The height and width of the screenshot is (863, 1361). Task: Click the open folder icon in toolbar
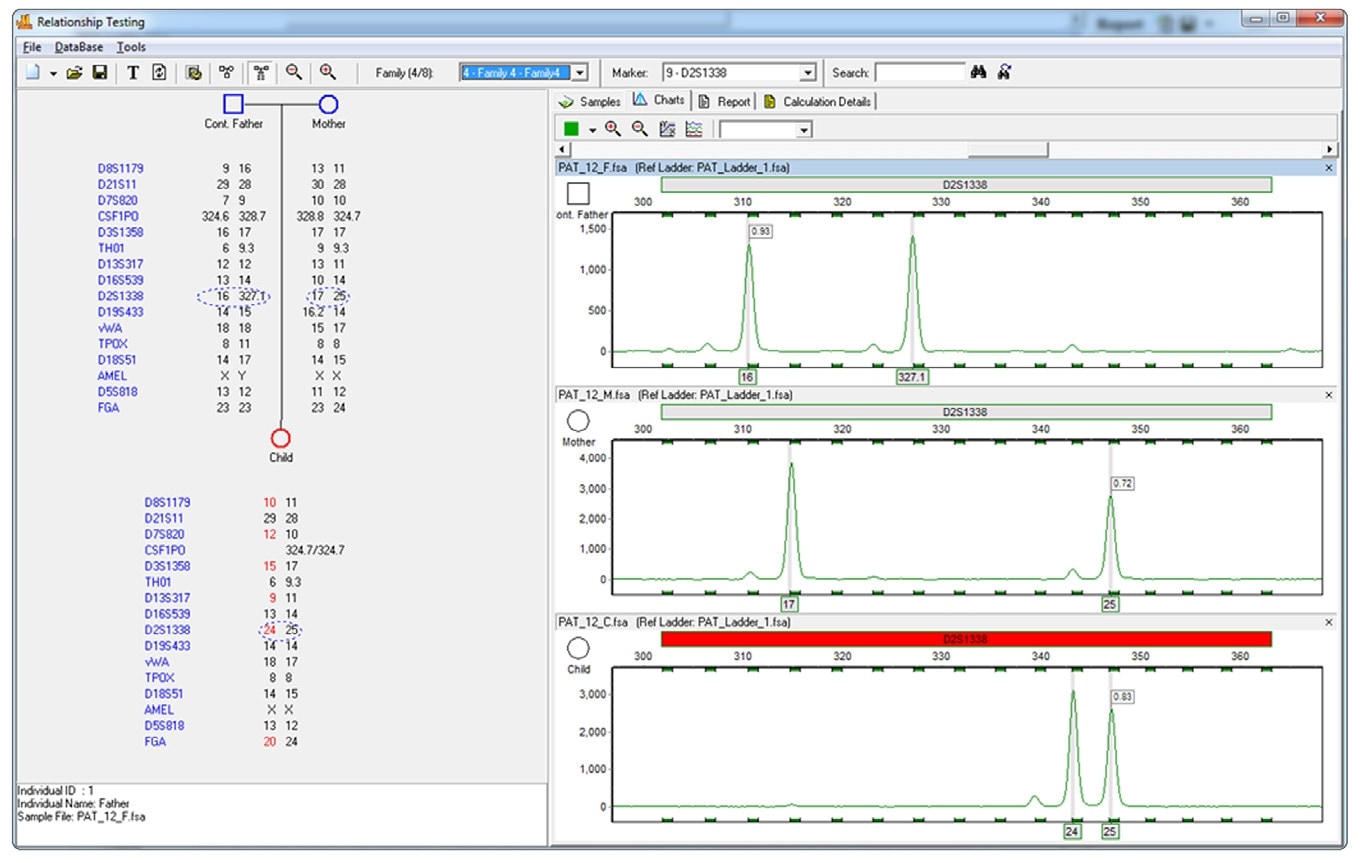75,73
